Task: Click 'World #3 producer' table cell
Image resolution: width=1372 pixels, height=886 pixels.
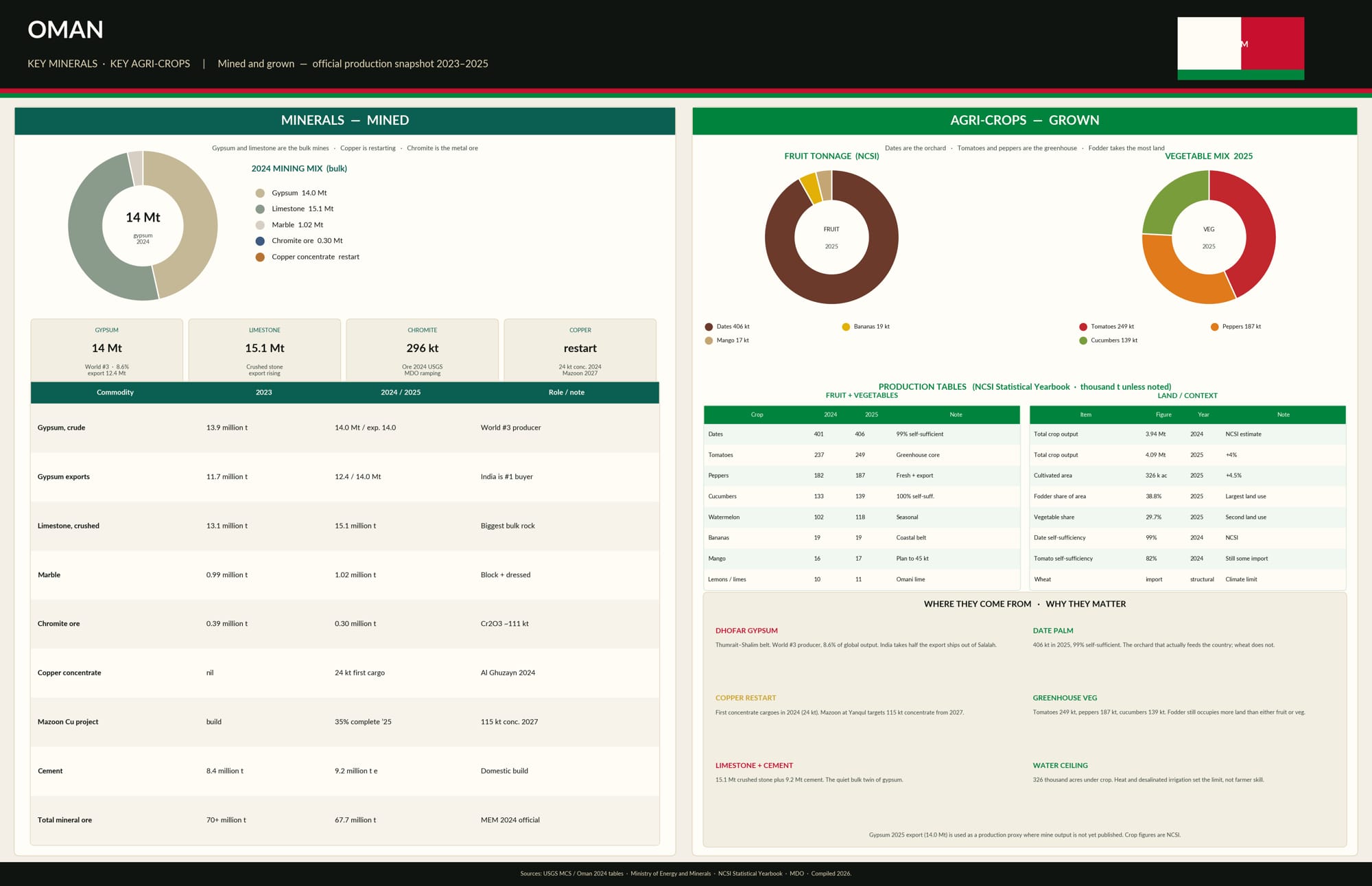Action: click(511, 428)
